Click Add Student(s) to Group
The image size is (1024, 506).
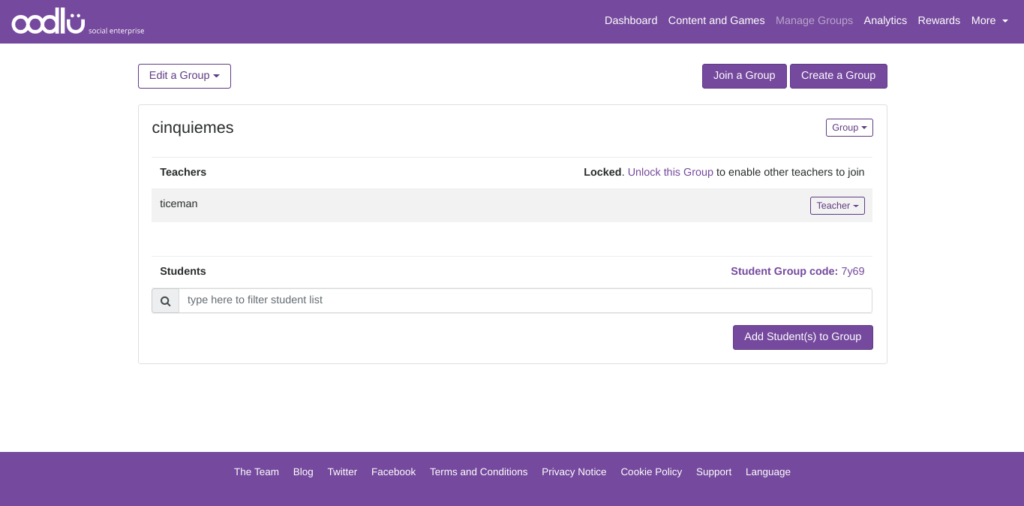(x=802, y=337)
